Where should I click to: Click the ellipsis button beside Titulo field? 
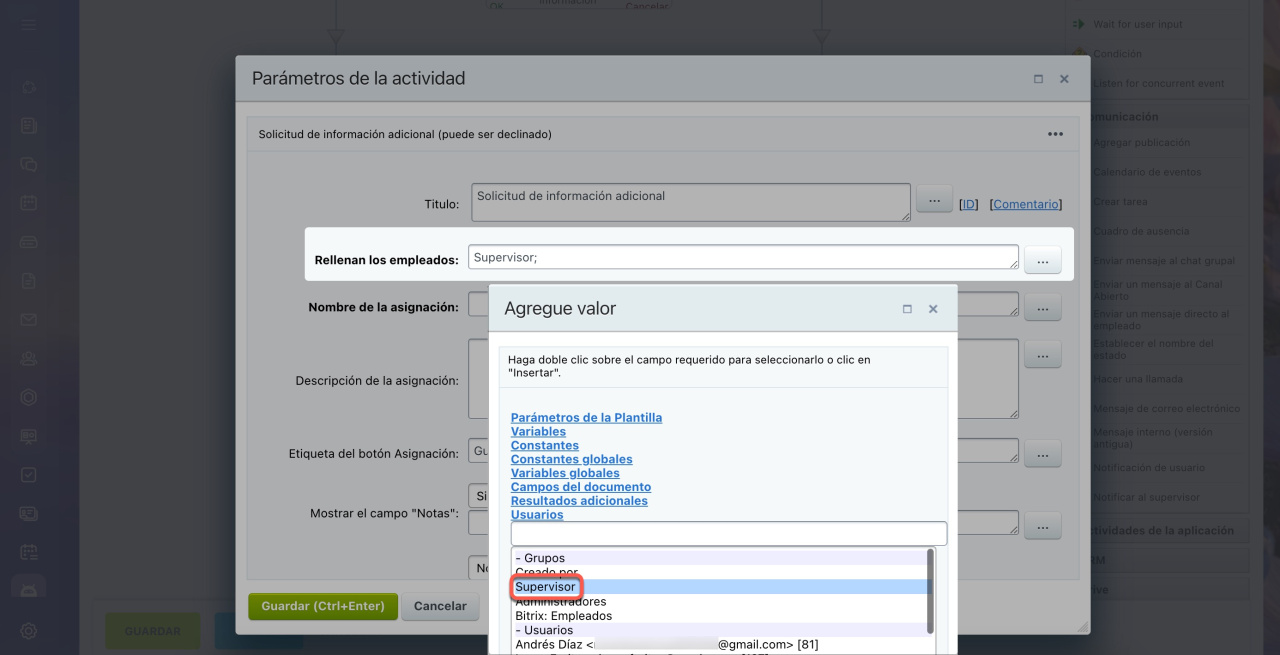point(934,200)
